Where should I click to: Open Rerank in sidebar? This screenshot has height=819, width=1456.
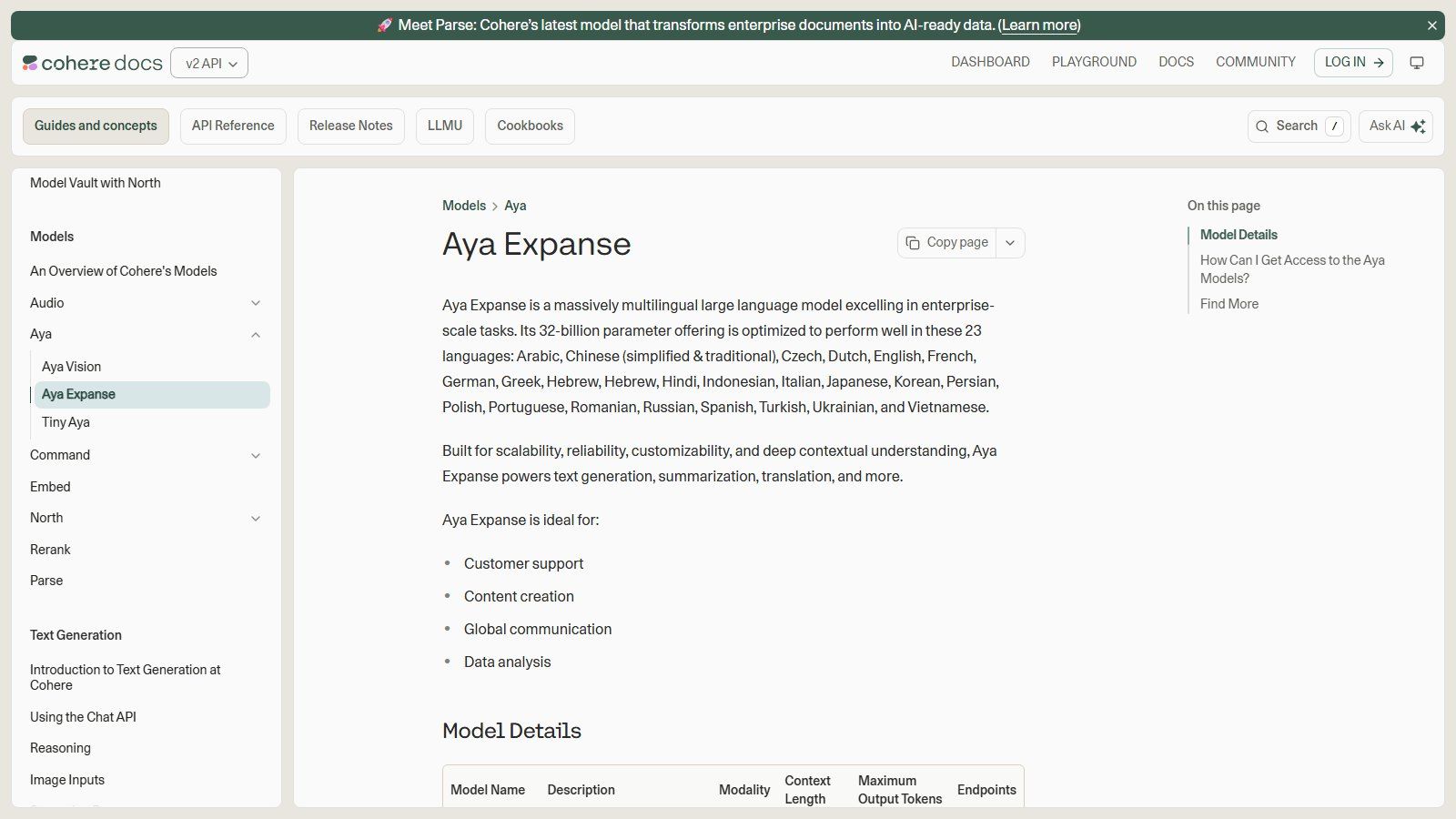[50, 550]
